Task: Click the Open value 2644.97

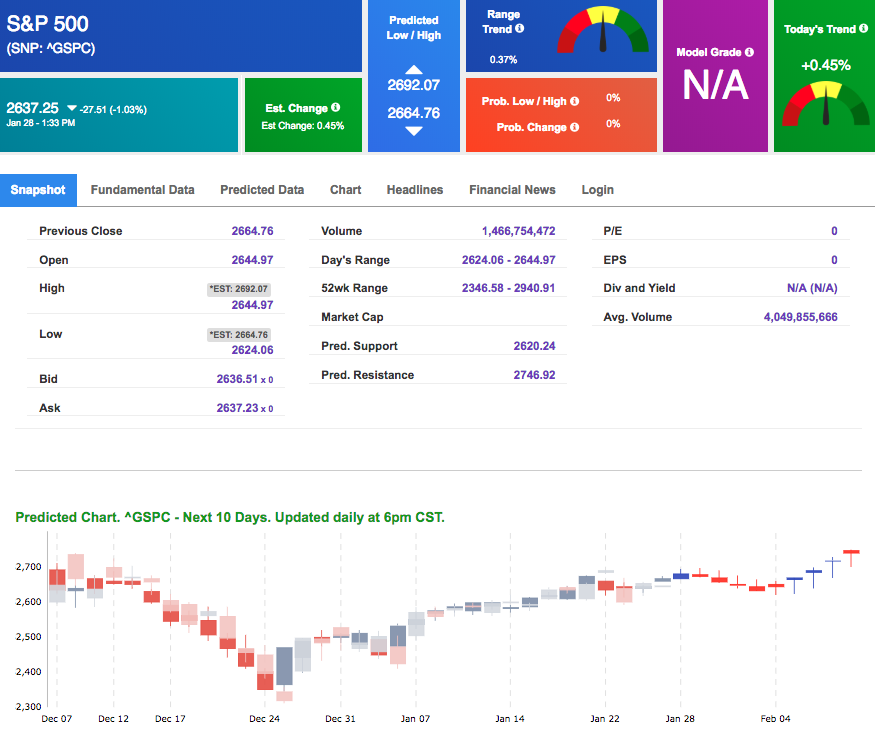Action: (x=252, y=260)
